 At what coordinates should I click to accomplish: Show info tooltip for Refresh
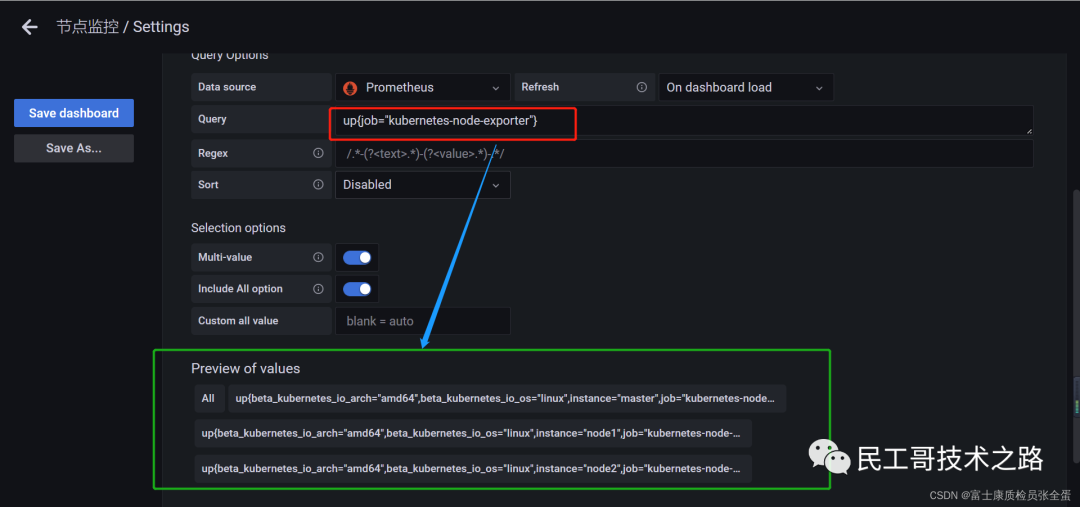coord(641,87)
